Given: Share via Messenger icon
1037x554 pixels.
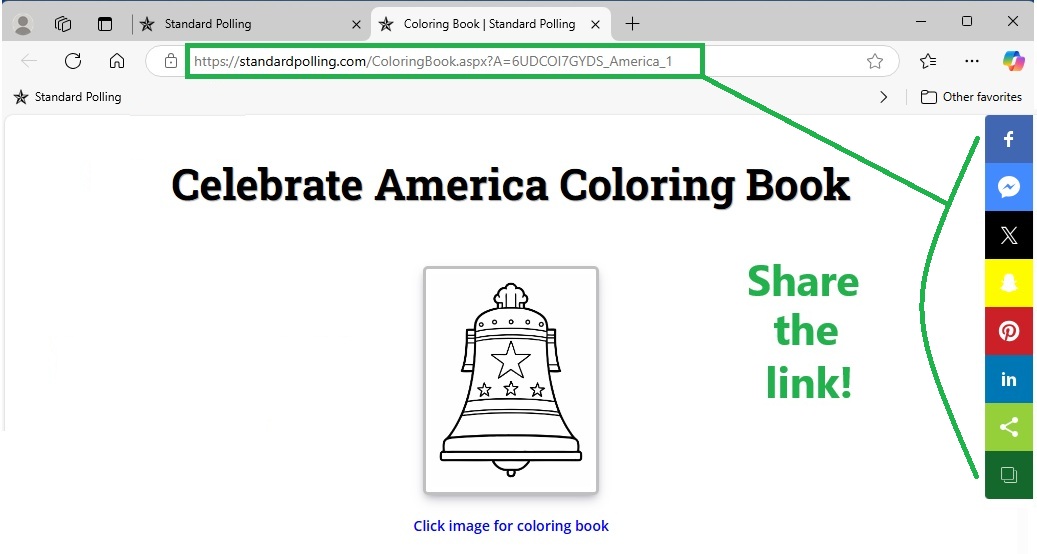Looking at the screenshot, I should coord(1008,187).
